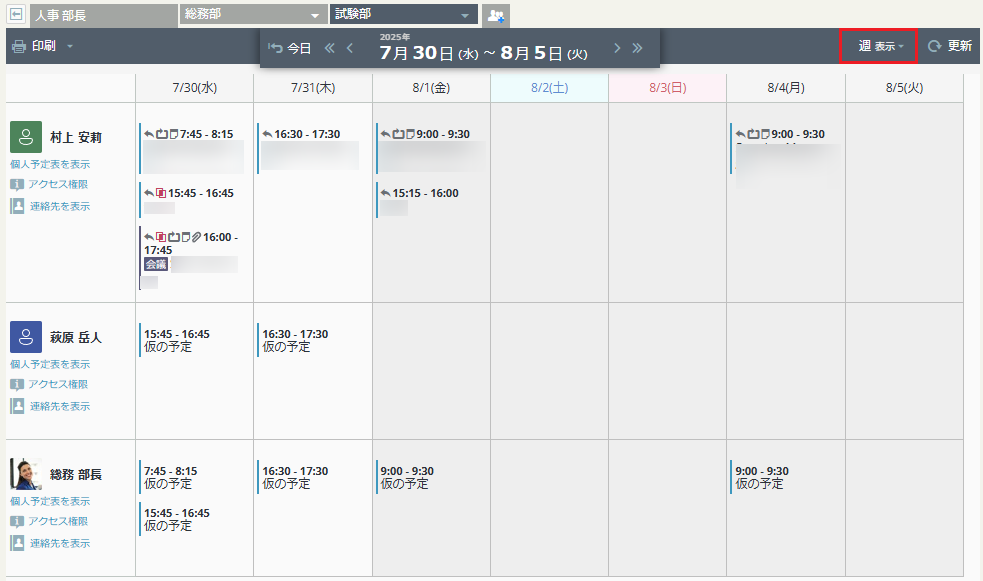Go to next day with single-right arrow
Image resolution: width=983 pixels, height=581 pixels.
[617, 48]
